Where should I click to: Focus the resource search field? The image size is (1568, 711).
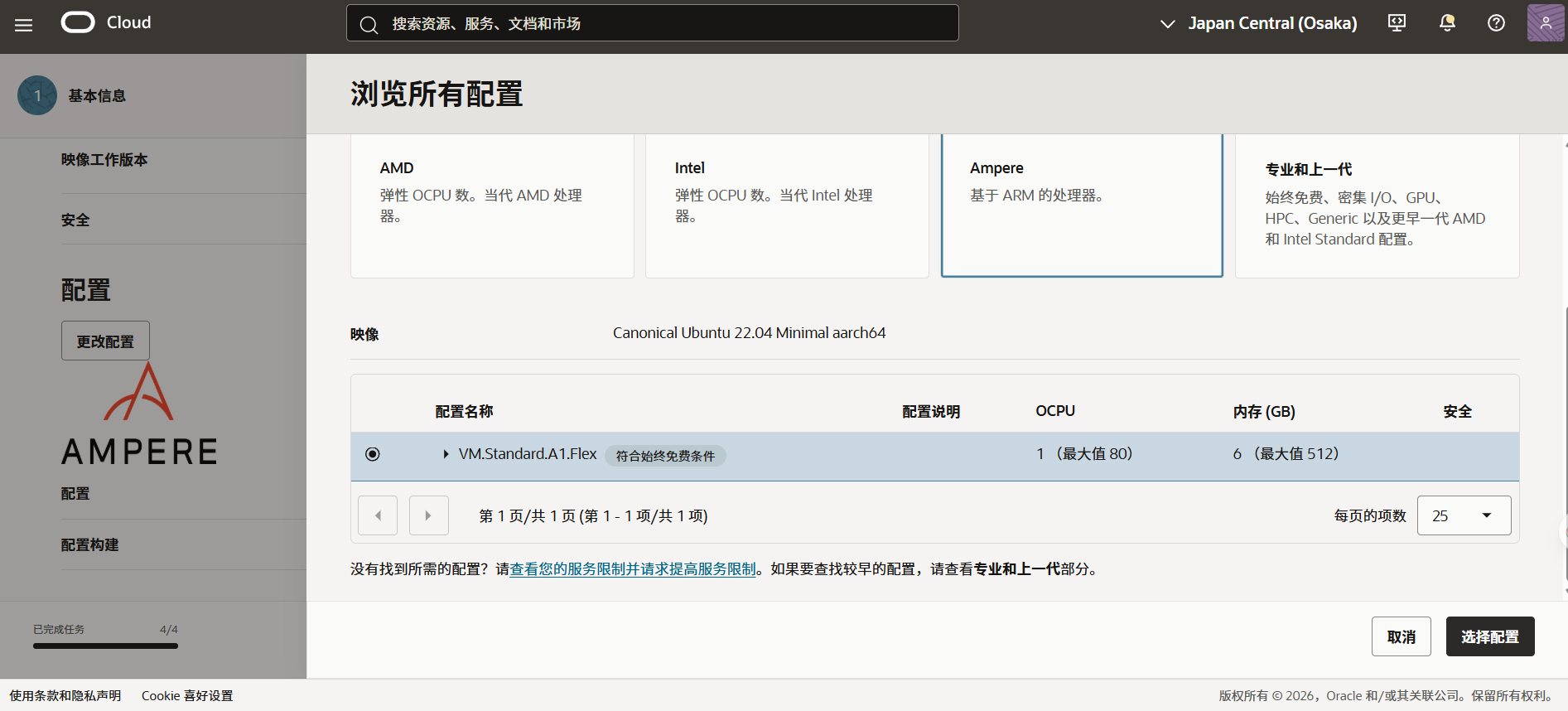(653, 23)
